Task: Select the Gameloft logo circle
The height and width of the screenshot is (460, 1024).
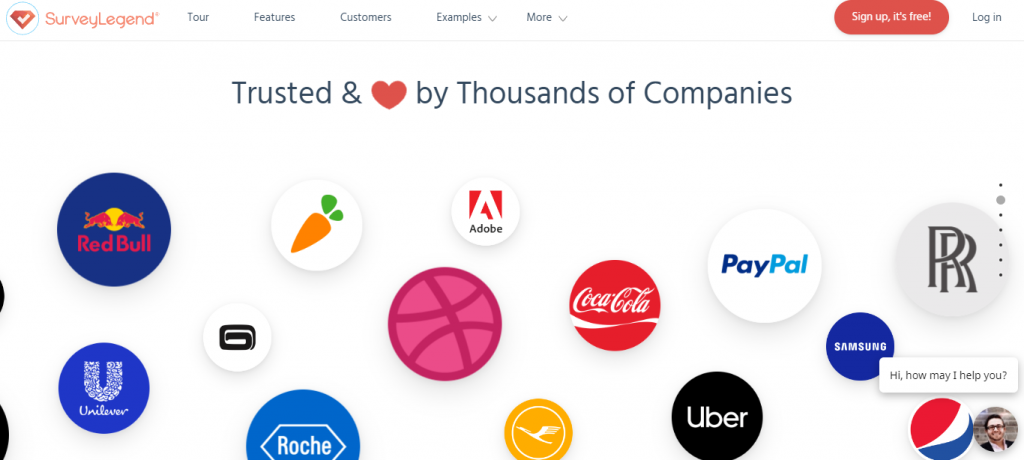Action: 237,338
